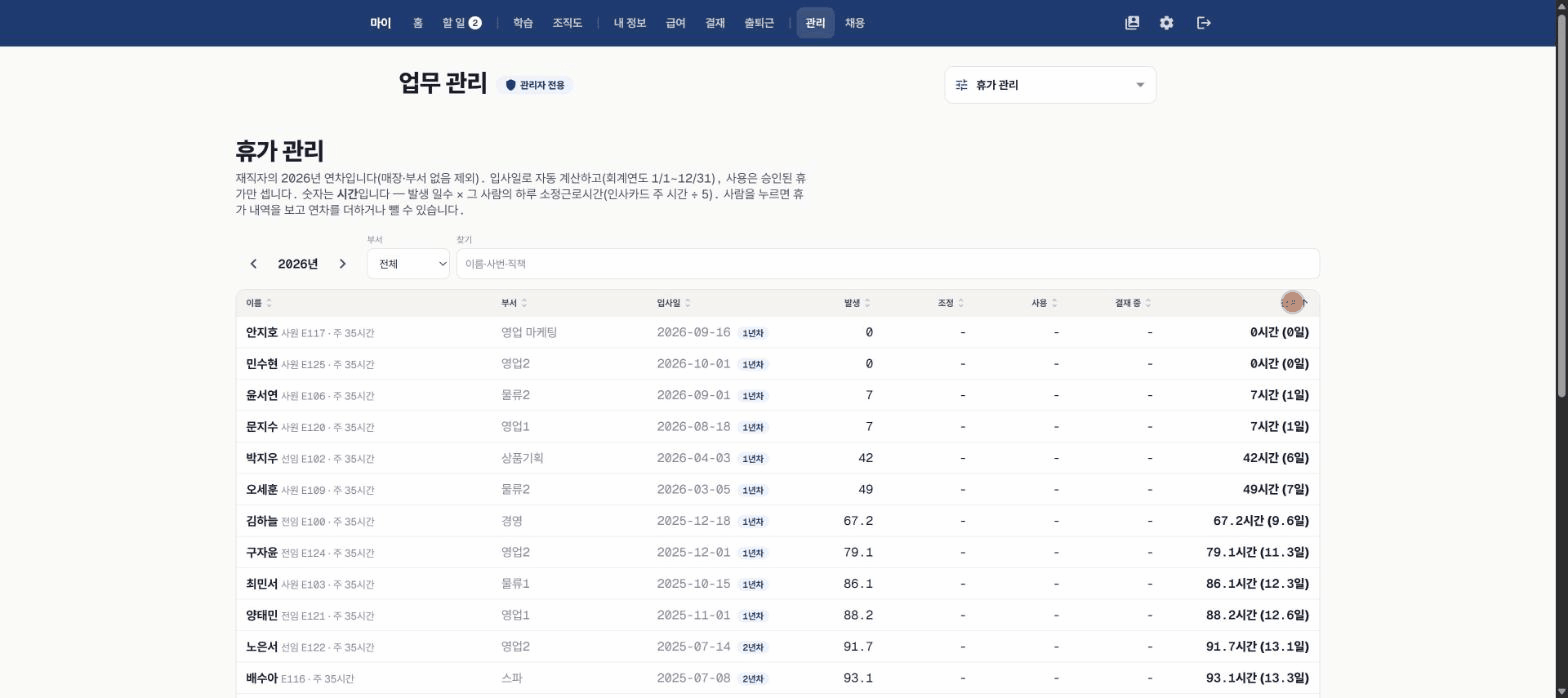Click the 2026-09-16 hire date cell
This screenshot has width=1568, height=698.
click(694, 333)
